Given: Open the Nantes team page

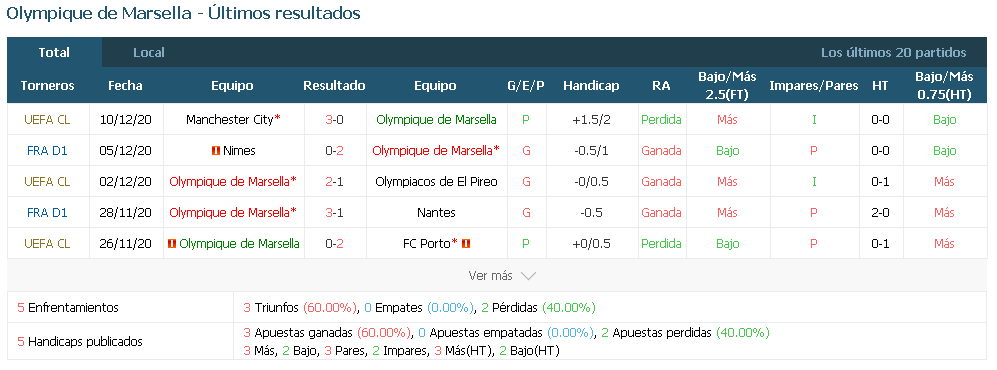Looking at the screenshot, I should 436,212.
